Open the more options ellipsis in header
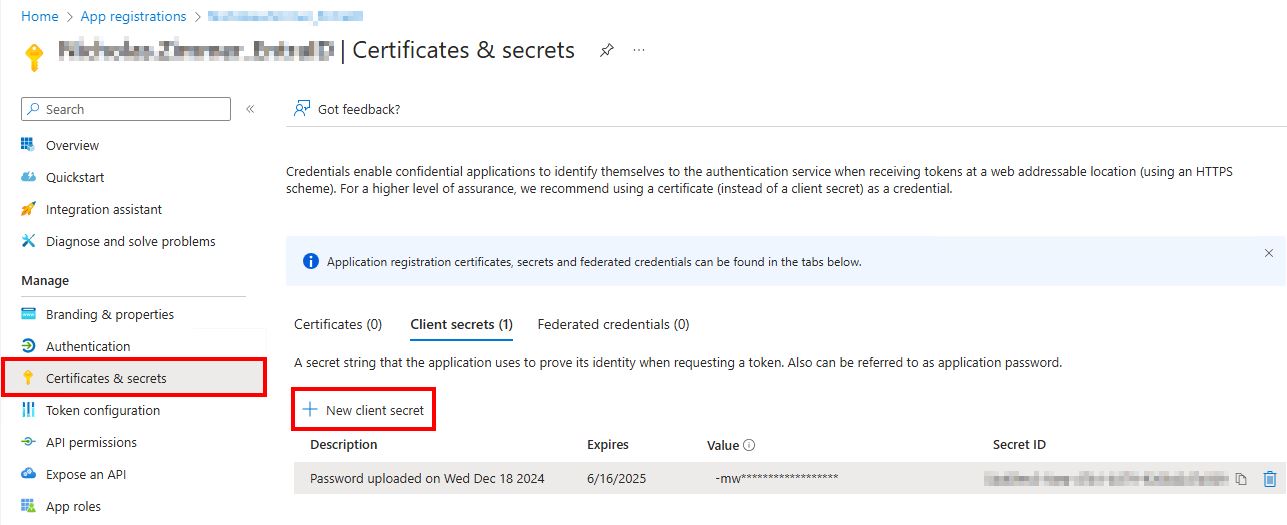 click(639, 50)
